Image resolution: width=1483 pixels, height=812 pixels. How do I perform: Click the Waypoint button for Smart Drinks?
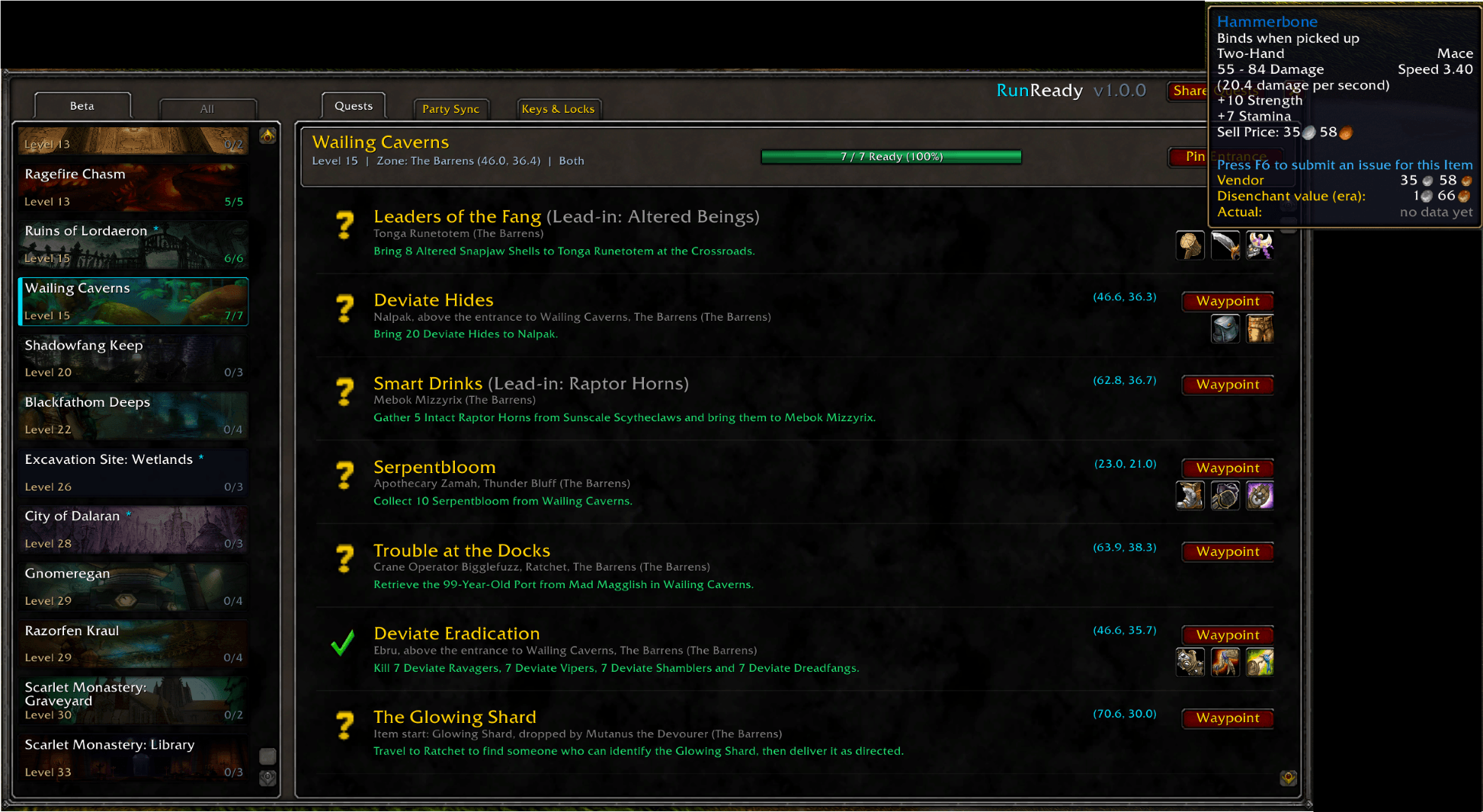coord(1228,385)
